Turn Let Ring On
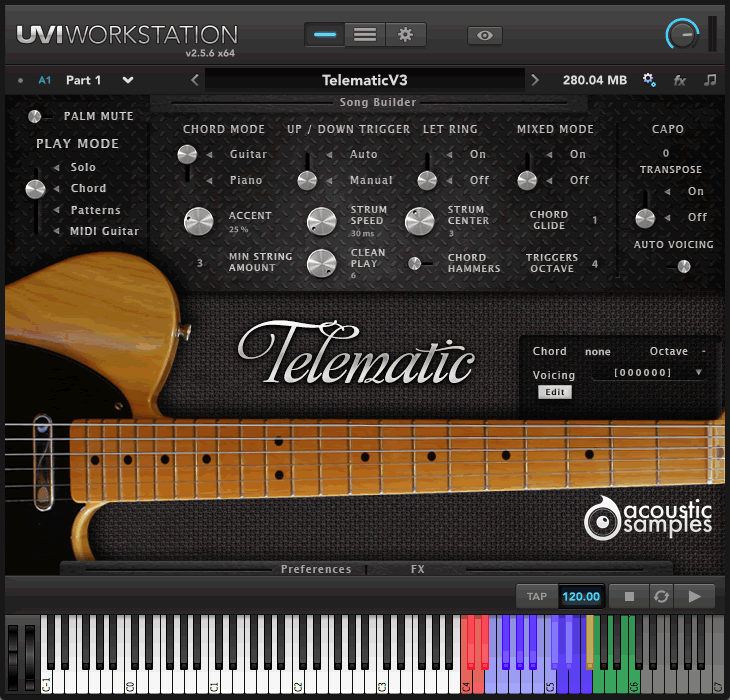Viewport: 730px width, 700px height. click(478, 154)
